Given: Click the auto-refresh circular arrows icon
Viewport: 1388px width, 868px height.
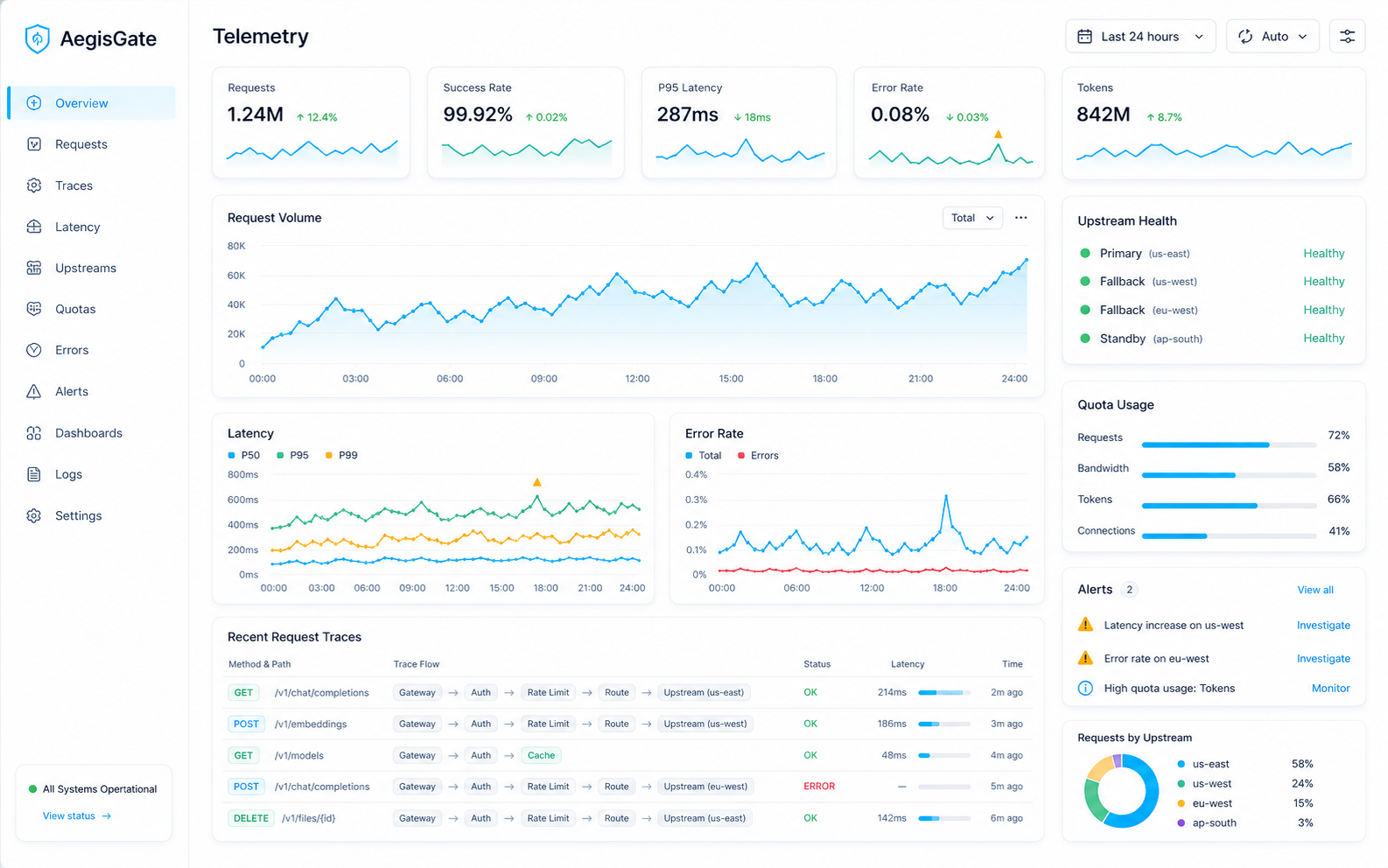Looking at the screenshot, I should click(x=1245, y=37).
